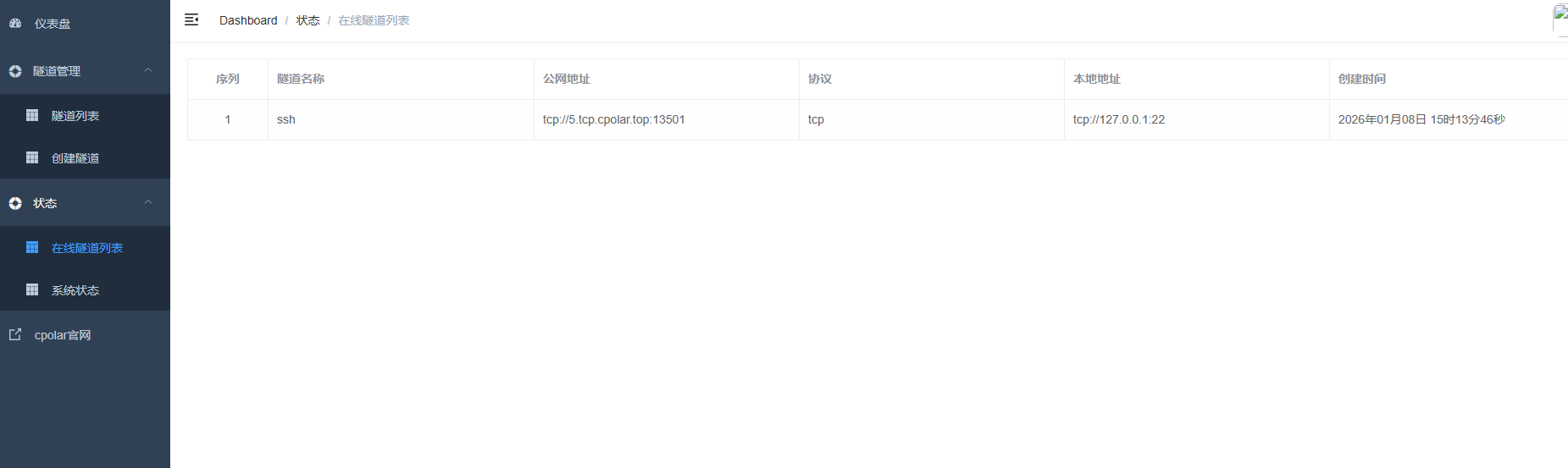
Task: Click the 仪表盘 menu label
Action: (53, 24)
